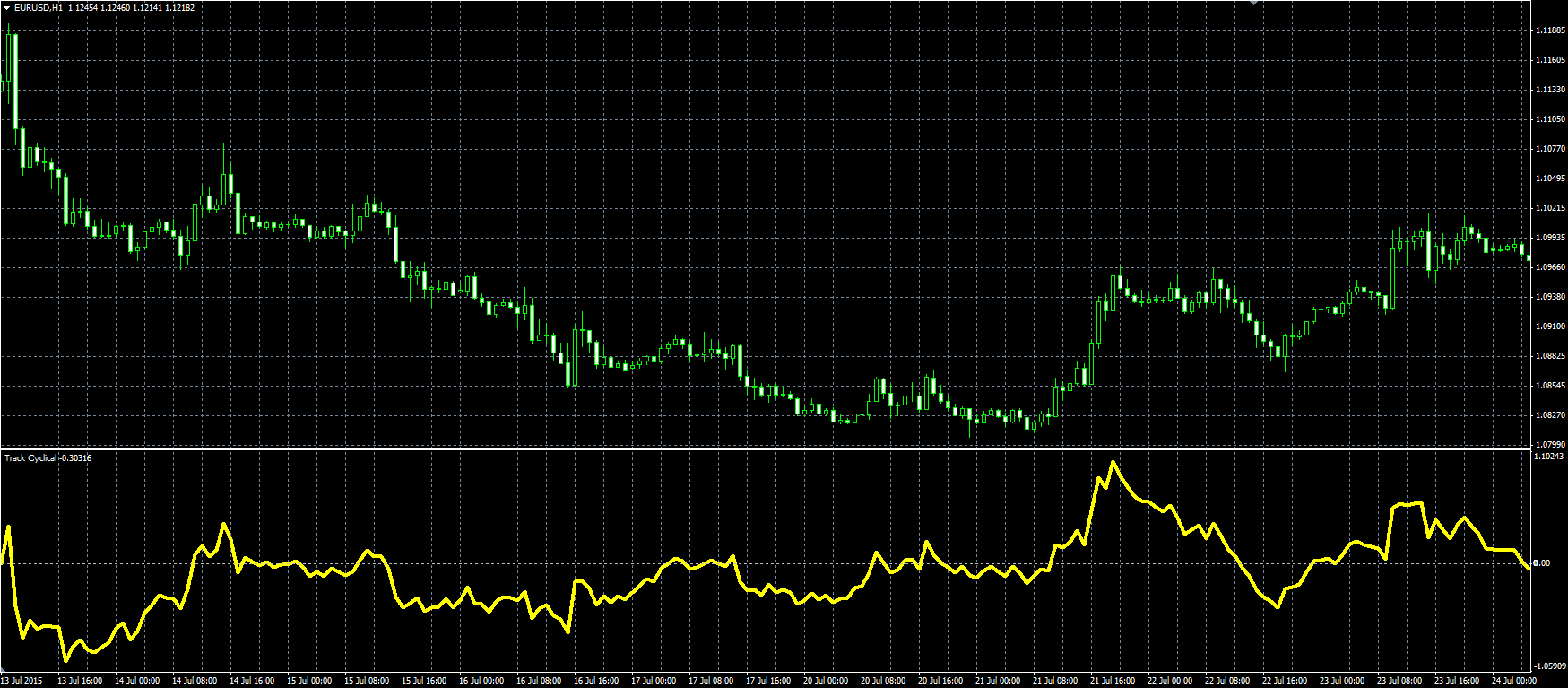1568x688 pixels.
Task: Click the -0.30316 indicator value
Action: tap(74, 458)
